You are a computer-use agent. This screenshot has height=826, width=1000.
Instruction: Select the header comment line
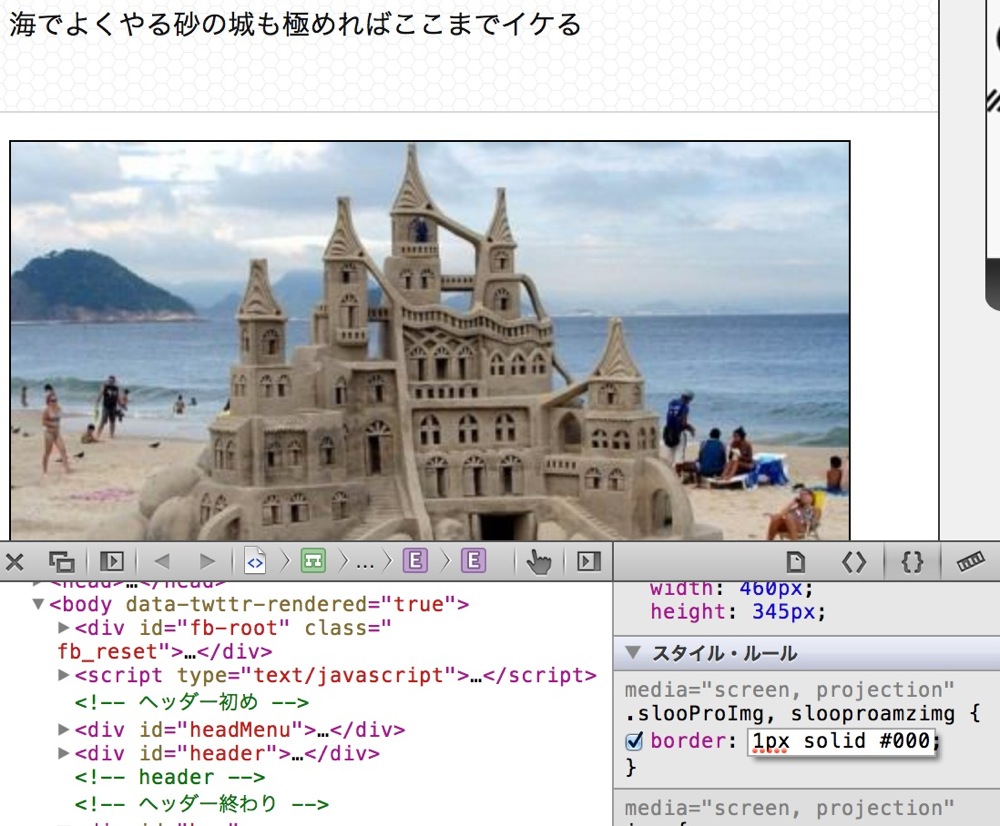[170, 778]
